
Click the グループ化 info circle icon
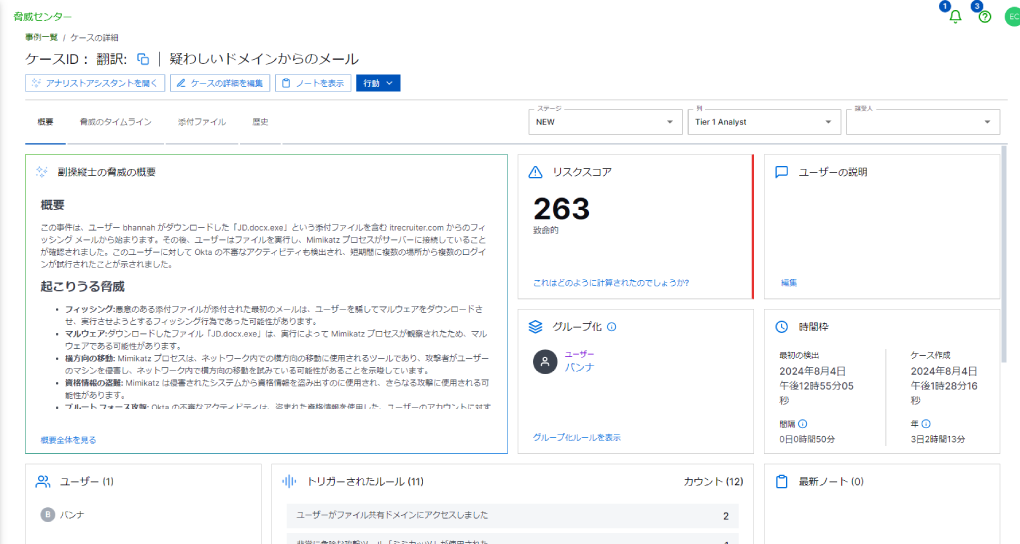(x=611, y=327)
